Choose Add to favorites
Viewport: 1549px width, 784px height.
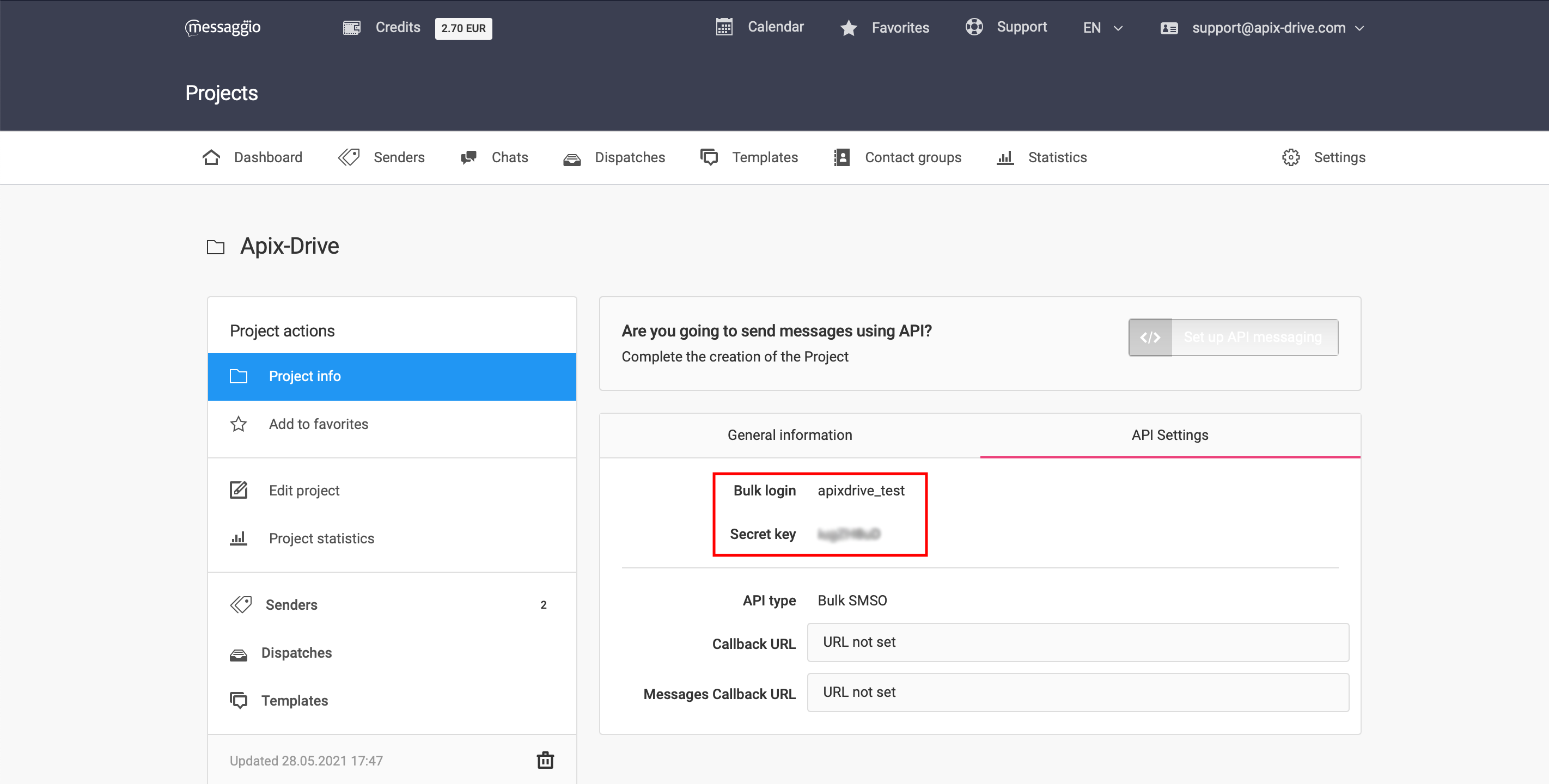click(x=318, y=424)
